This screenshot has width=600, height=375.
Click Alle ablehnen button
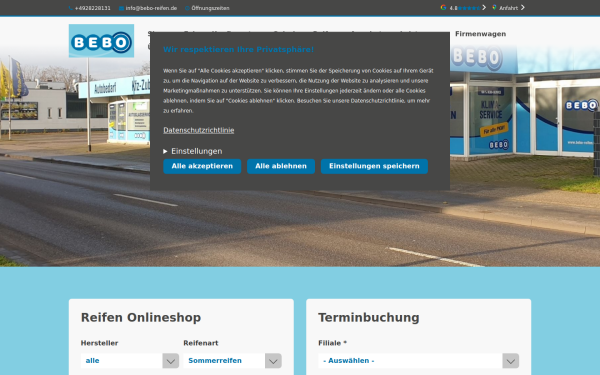click(x=281, y=166)
